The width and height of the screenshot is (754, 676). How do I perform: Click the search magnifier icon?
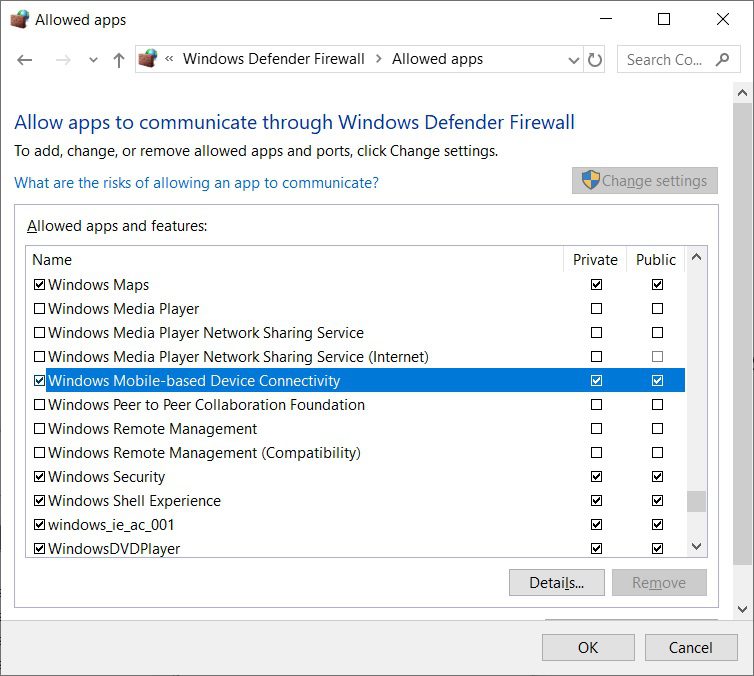(x=723, y=60)
